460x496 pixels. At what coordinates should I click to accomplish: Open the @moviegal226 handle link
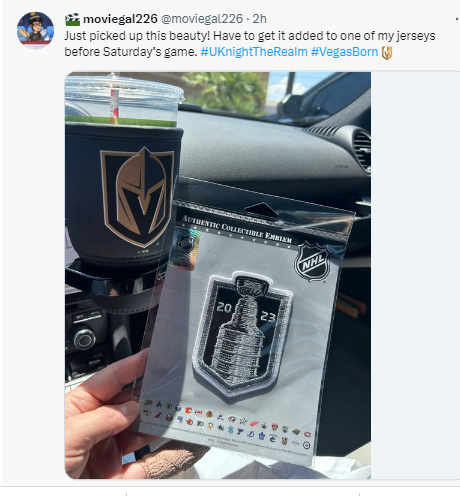click(202, 19)
